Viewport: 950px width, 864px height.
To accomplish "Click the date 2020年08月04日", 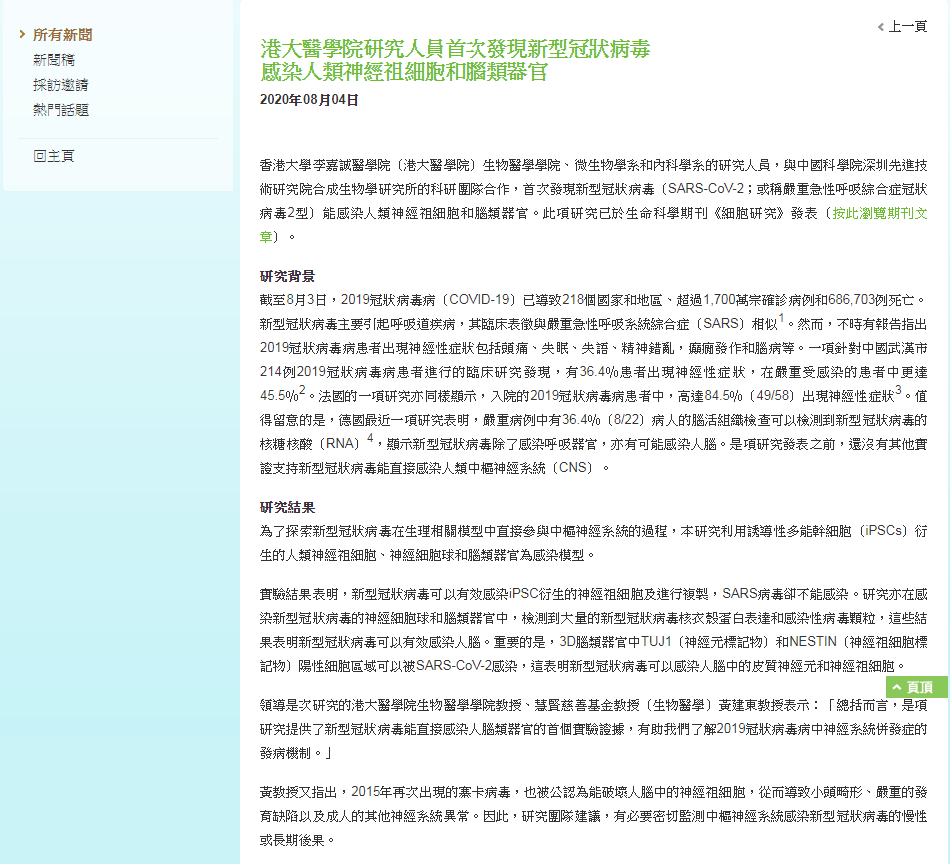I will pos(309,100).
